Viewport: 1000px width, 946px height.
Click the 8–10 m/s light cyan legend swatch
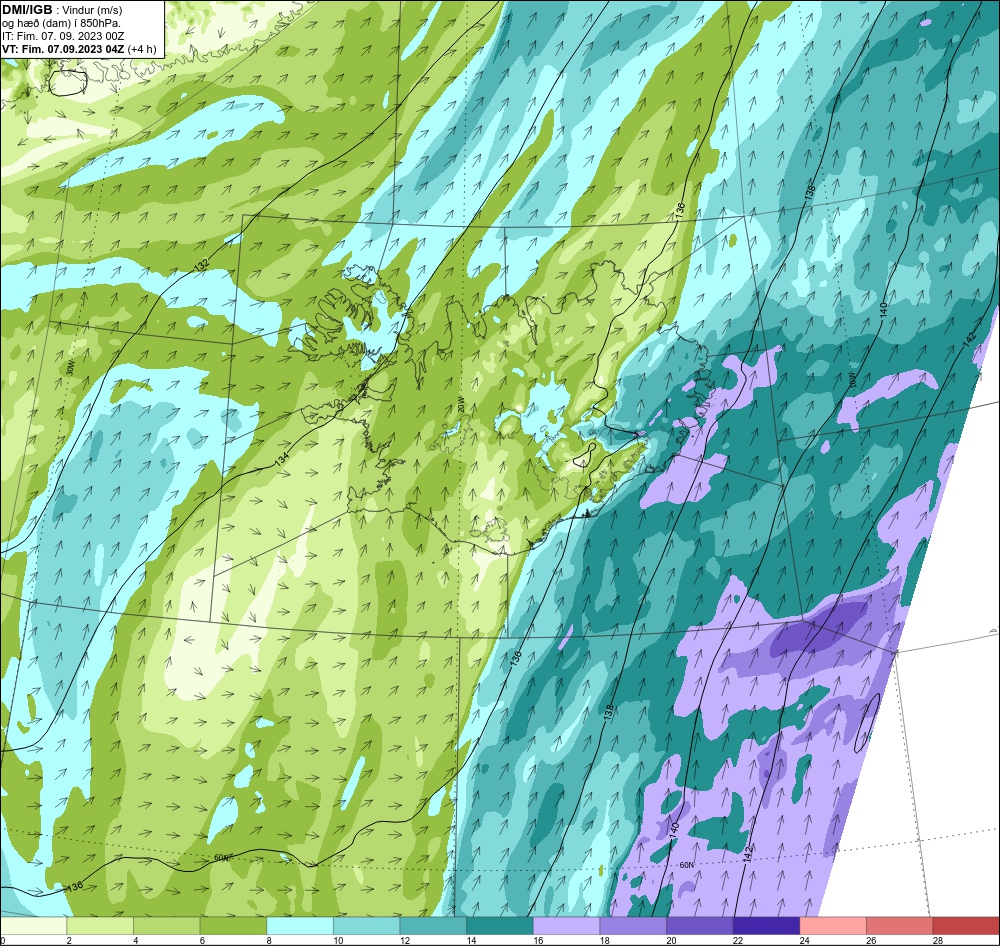click(300, 925)
